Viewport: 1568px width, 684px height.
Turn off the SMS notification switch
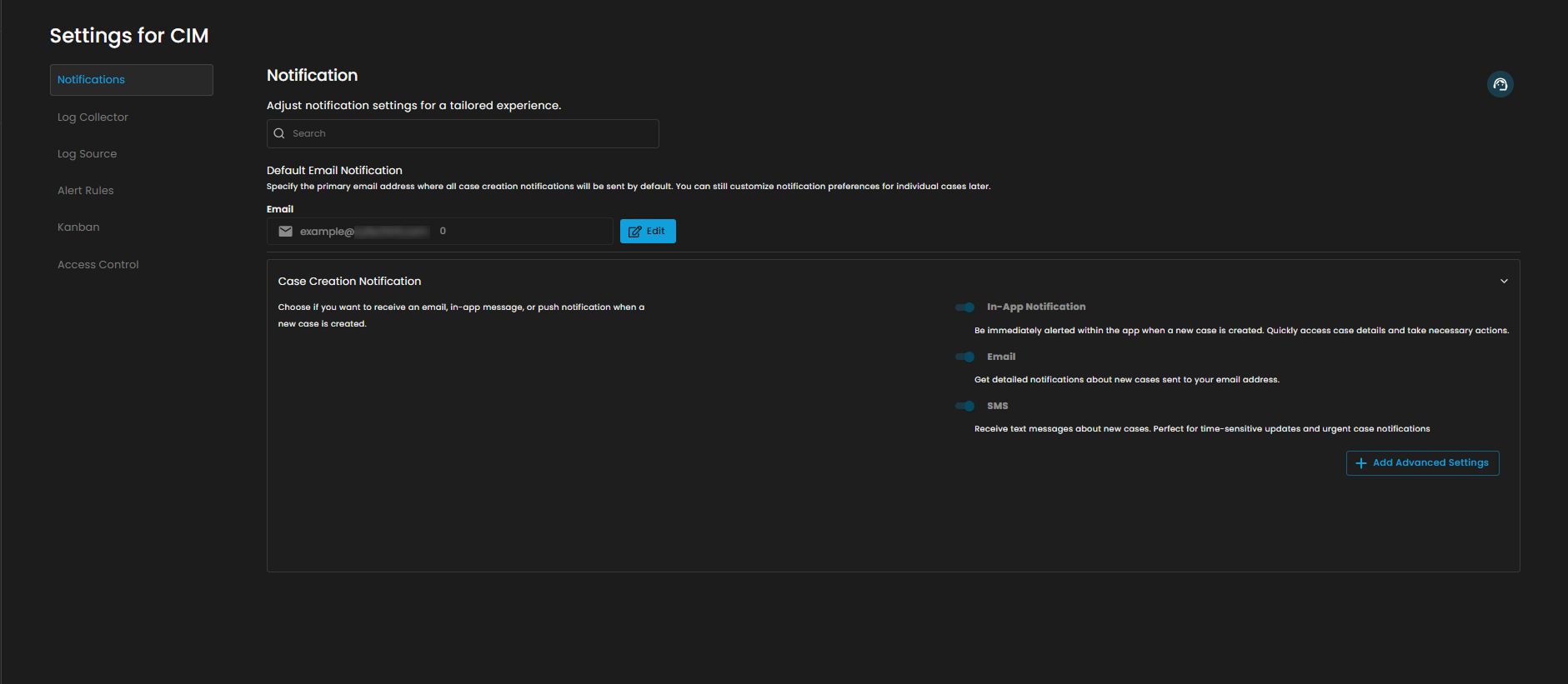point(964,406)
